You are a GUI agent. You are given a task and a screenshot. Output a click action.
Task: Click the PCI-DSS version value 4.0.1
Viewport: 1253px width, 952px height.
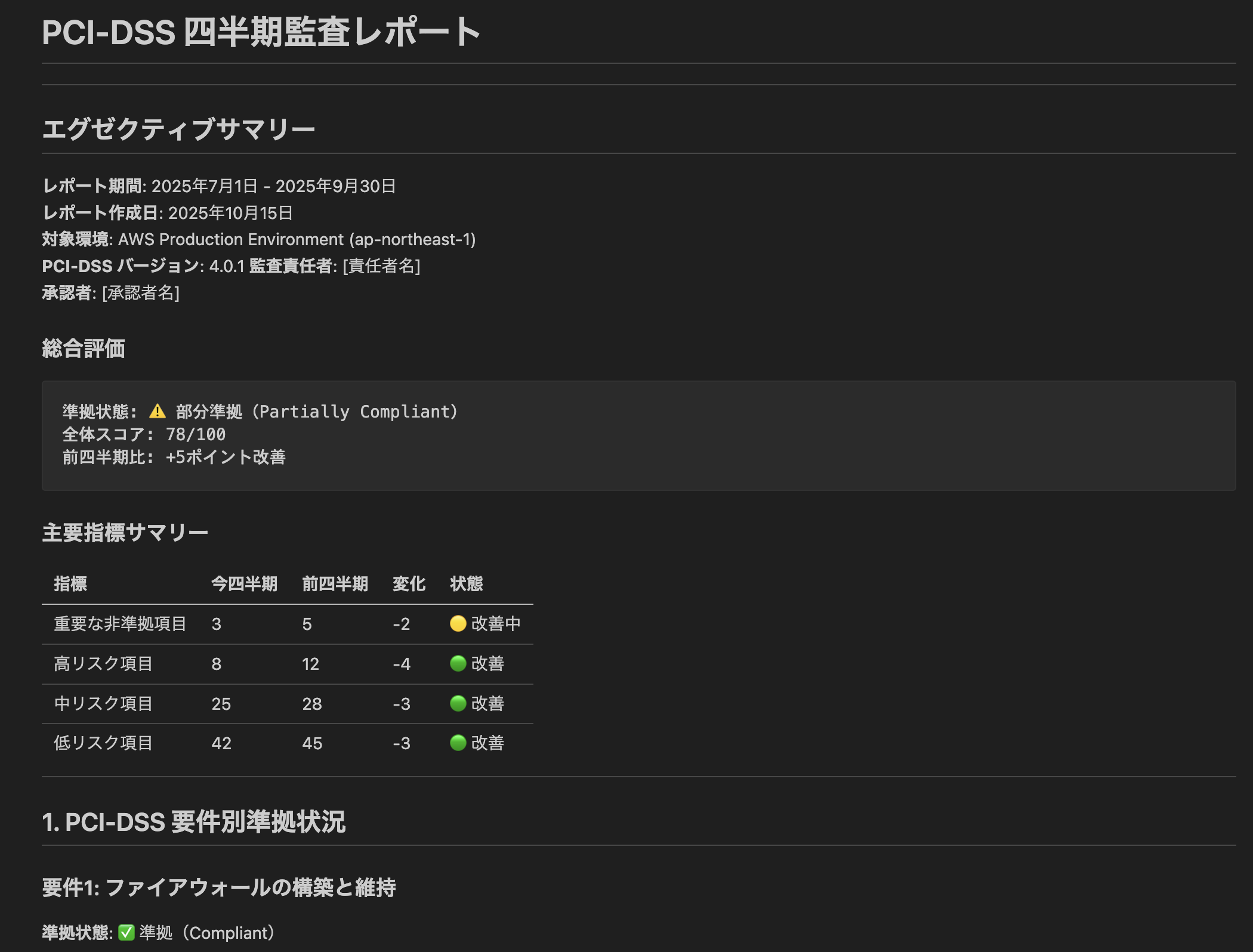coord(227,266)
